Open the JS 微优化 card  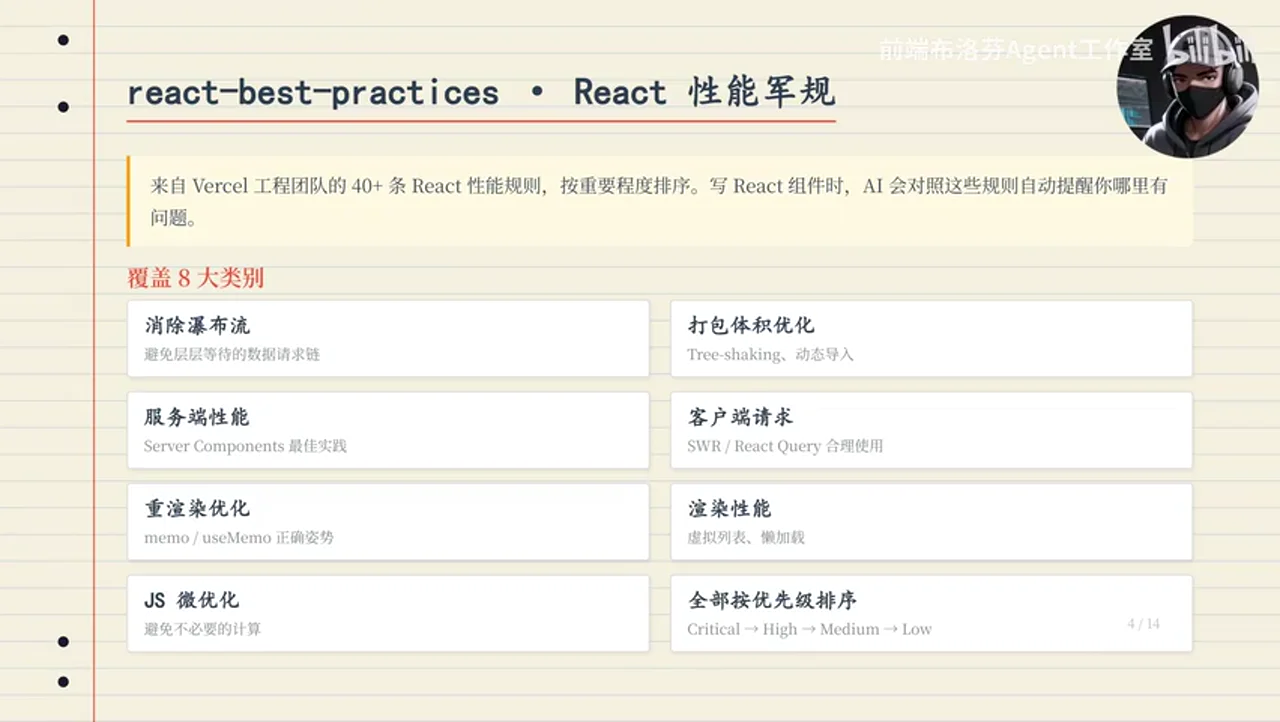click(x=388, y=613)
